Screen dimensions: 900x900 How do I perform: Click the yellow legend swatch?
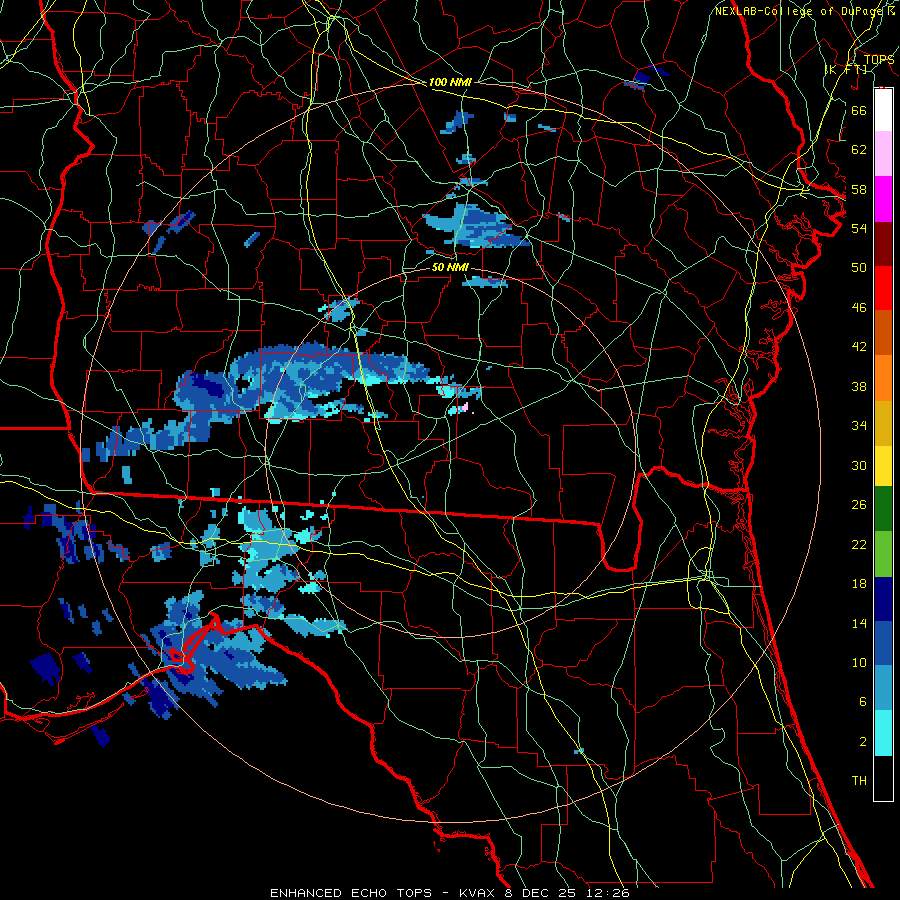point(883,466)
